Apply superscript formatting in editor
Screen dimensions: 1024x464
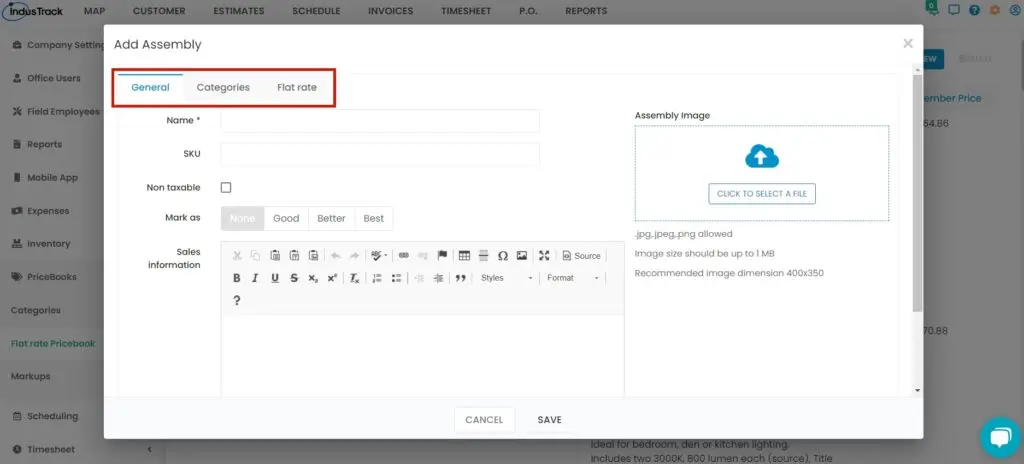[x=332, y=278]
